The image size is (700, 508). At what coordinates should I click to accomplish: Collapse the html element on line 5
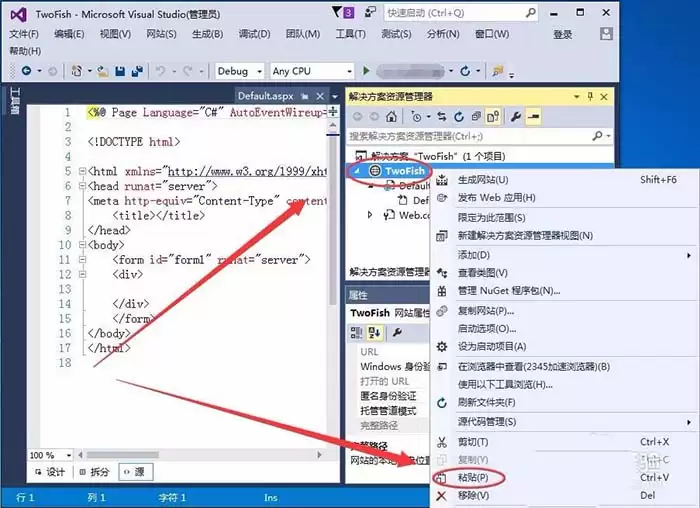[x=82, y=171]
